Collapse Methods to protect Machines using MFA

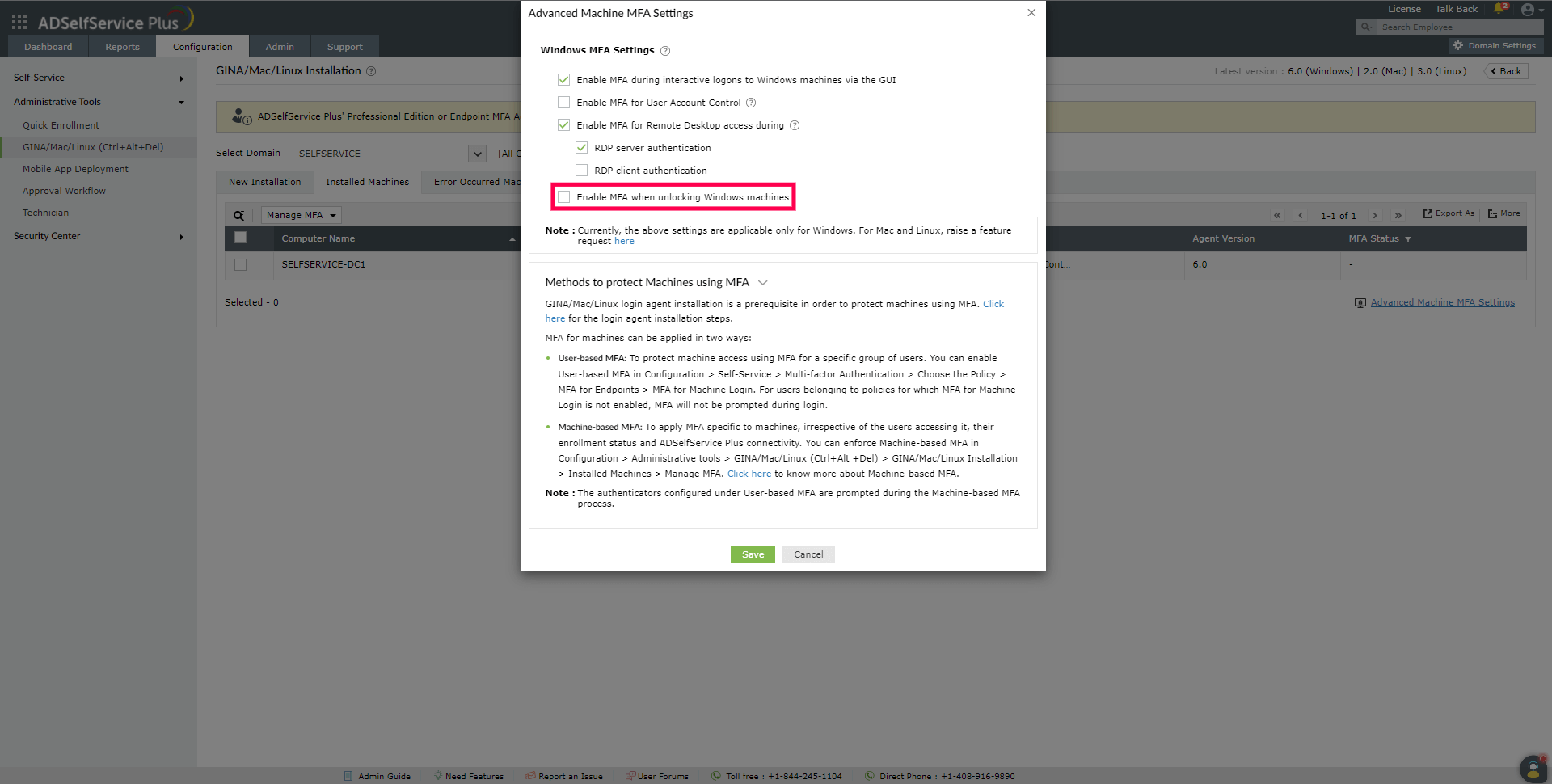pyautogui.click(x=763, y=282)
